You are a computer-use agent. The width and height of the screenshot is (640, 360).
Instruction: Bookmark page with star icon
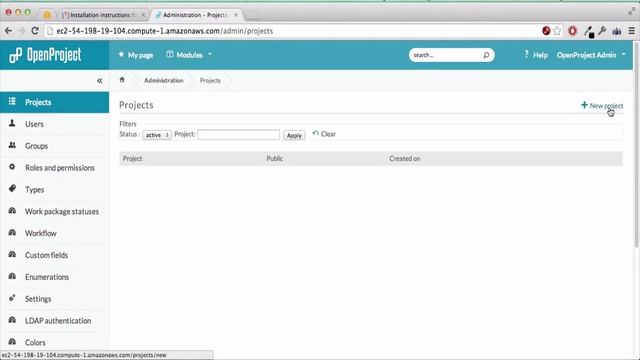pyautogui.click(x=557, y=31)
